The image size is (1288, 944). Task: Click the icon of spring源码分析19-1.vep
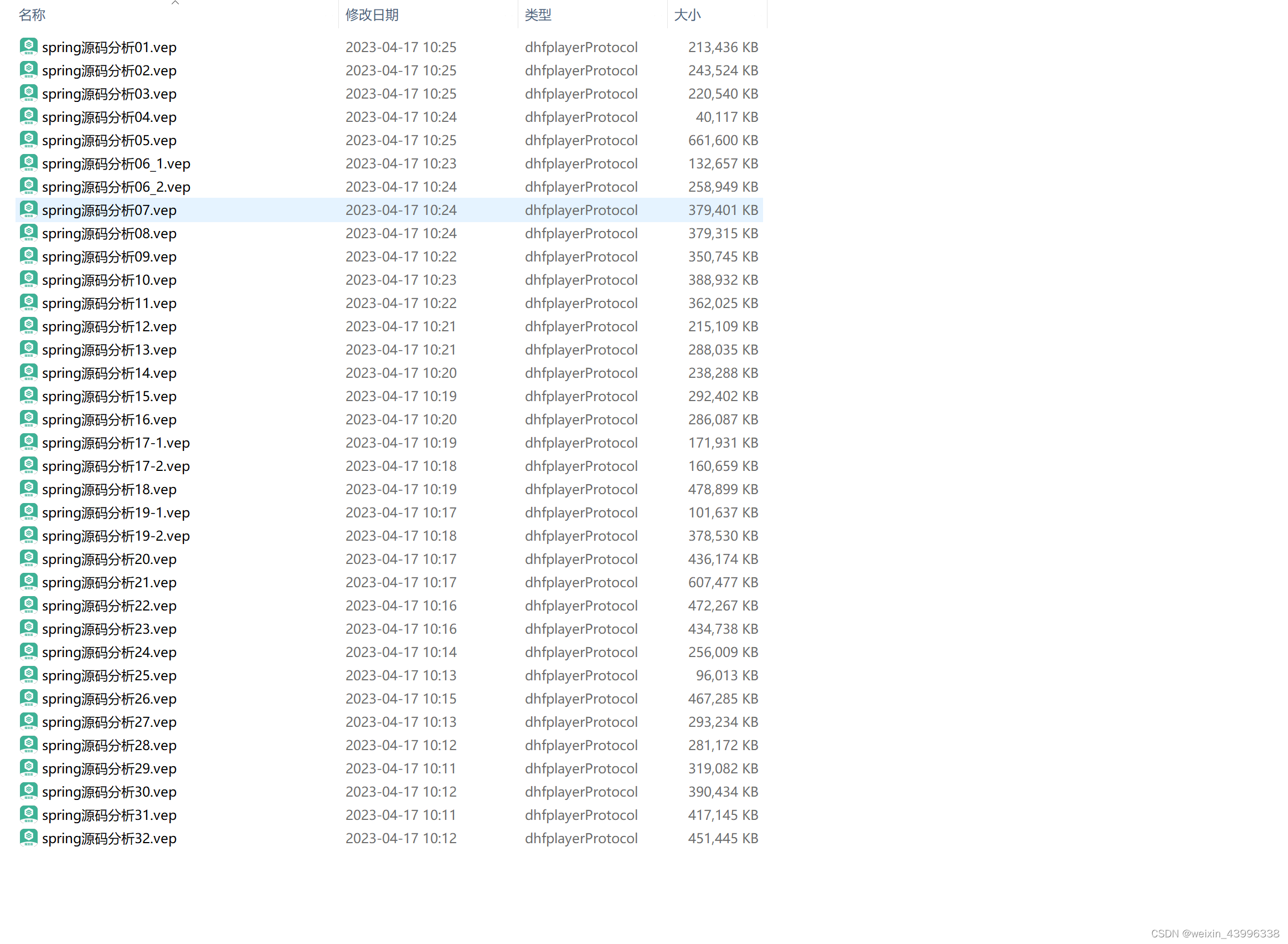(29, 512)
